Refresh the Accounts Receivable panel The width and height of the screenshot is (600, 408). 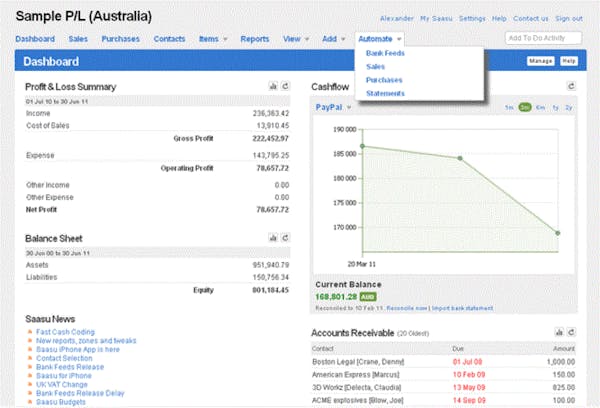tap(571, 332)
